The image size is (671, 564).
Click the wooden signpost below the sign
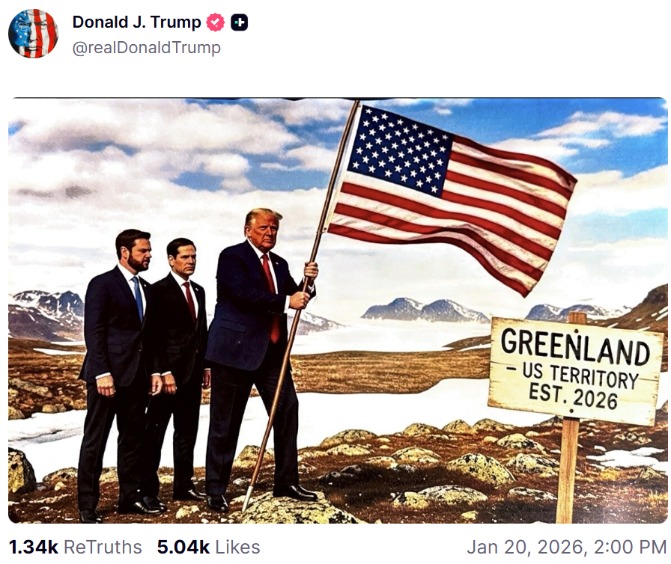(x=568, y=470)
